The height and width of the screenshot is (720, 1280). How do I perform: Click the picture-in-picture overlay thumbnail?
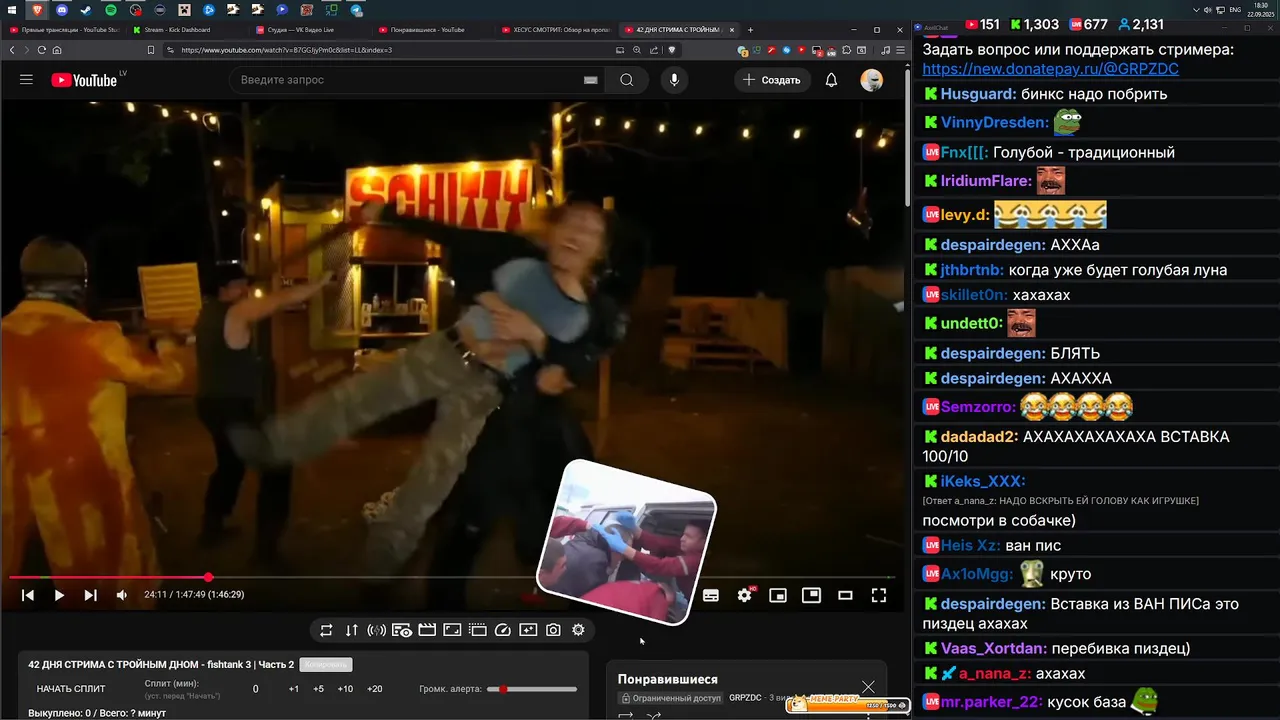(627, 542)
